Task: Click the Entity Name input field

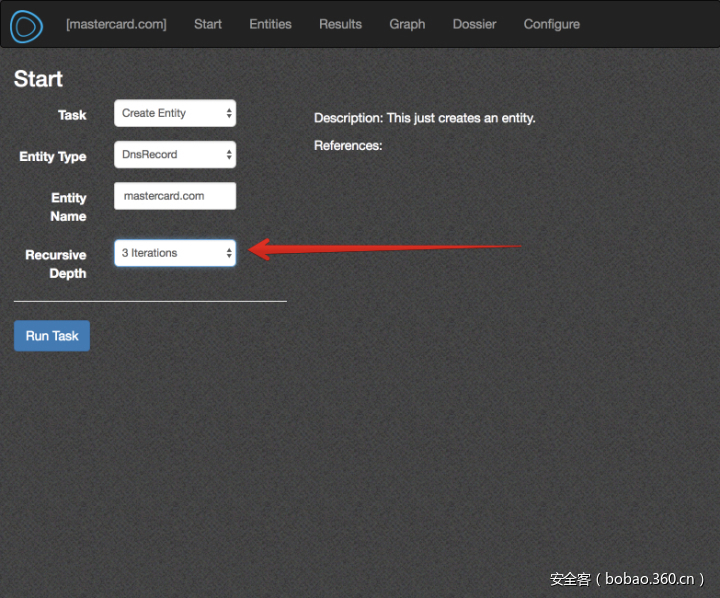Action: 175,196
